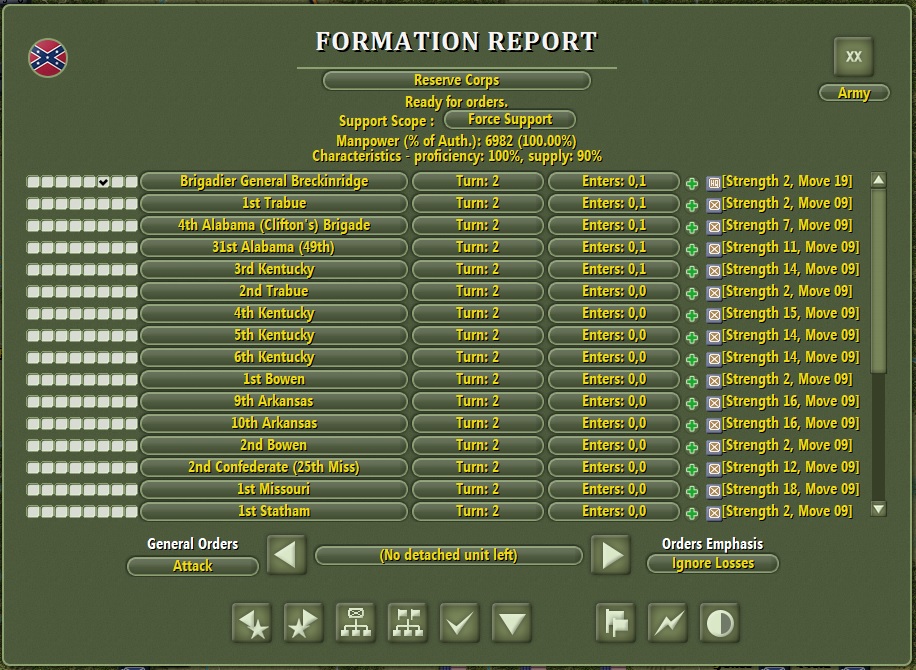
Task: Select the 5th Kentucky unit
Action: (274, 335)
